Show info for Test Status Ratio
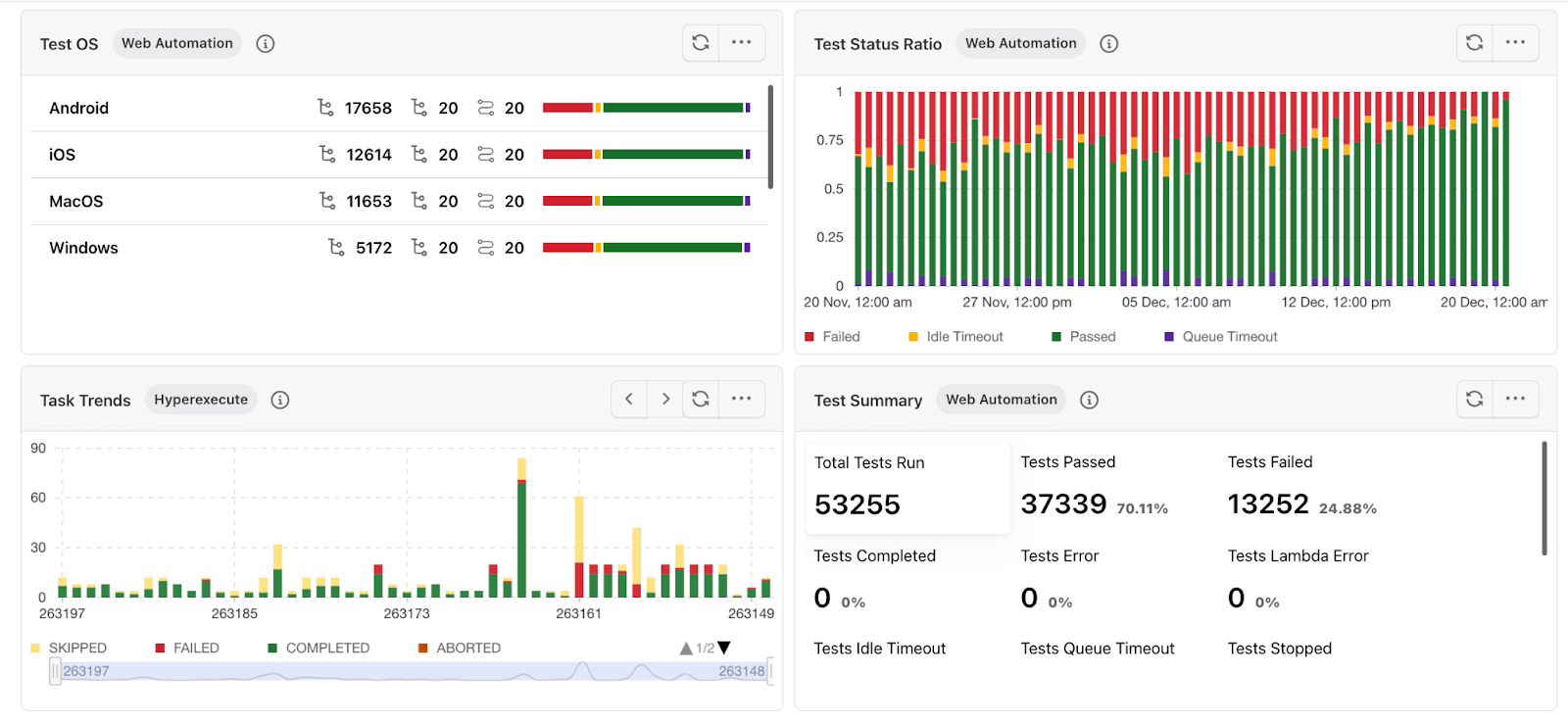The image size is (1568, 720). click(1108, 44)
